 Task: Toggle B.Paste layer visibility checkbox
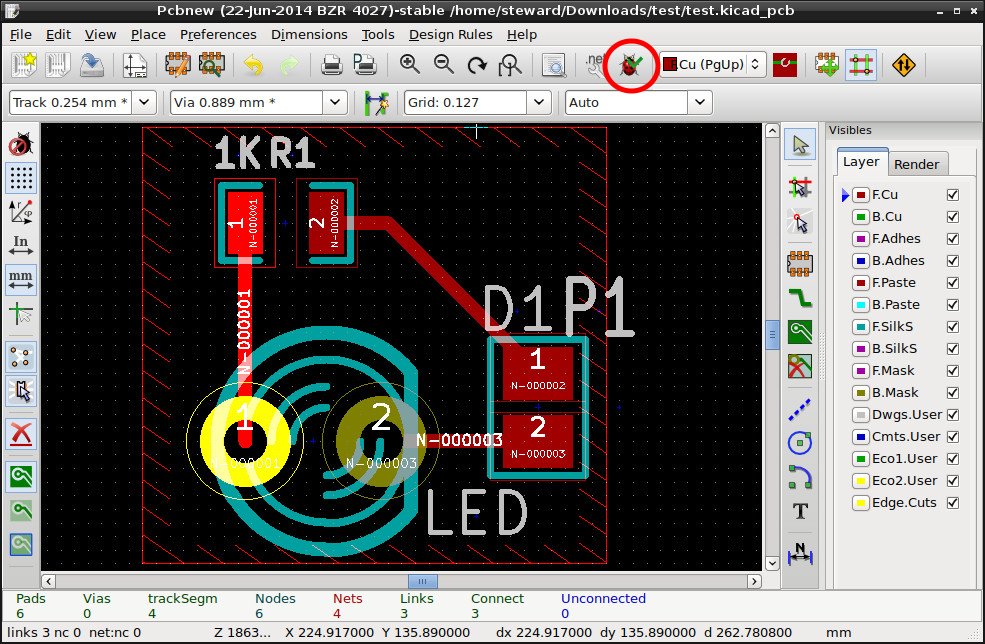pyautogui.click(x=952, y=305)
